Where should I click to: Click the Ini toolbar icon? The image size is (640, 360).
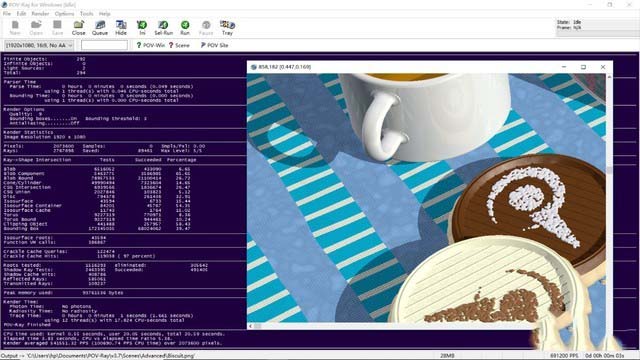142,28
